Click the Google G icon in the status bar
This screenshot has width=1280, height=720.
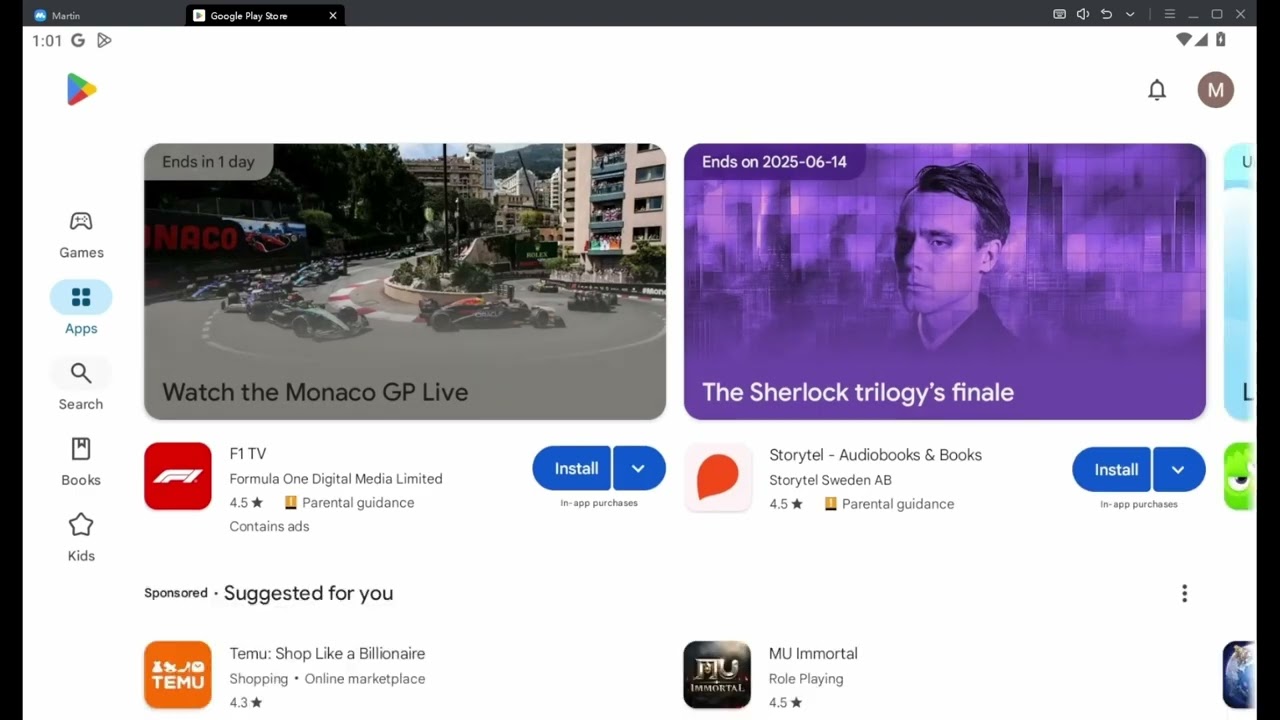pos(78,41)
